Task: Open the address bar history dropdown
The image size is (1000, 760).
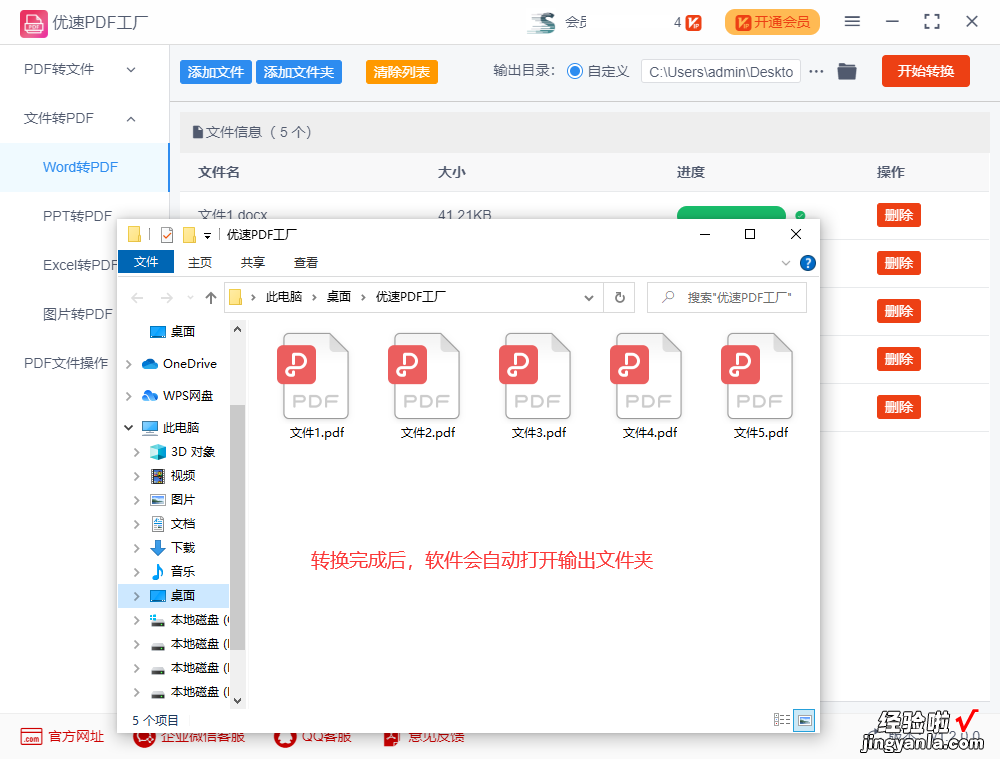Action: pyautogui.click(x=589, y=297)
